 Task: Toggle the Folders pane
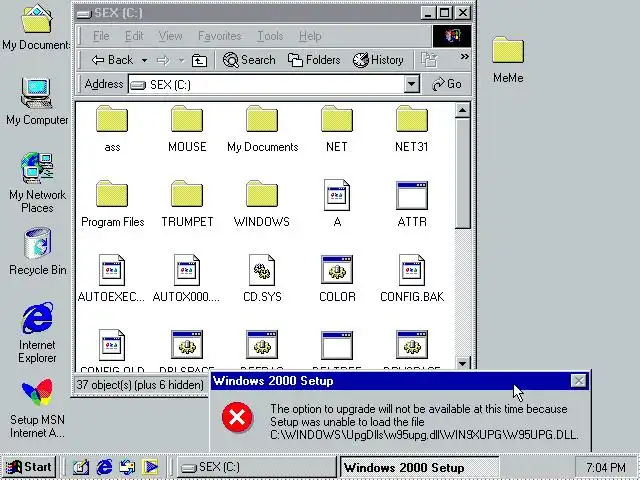click(314, 60)
